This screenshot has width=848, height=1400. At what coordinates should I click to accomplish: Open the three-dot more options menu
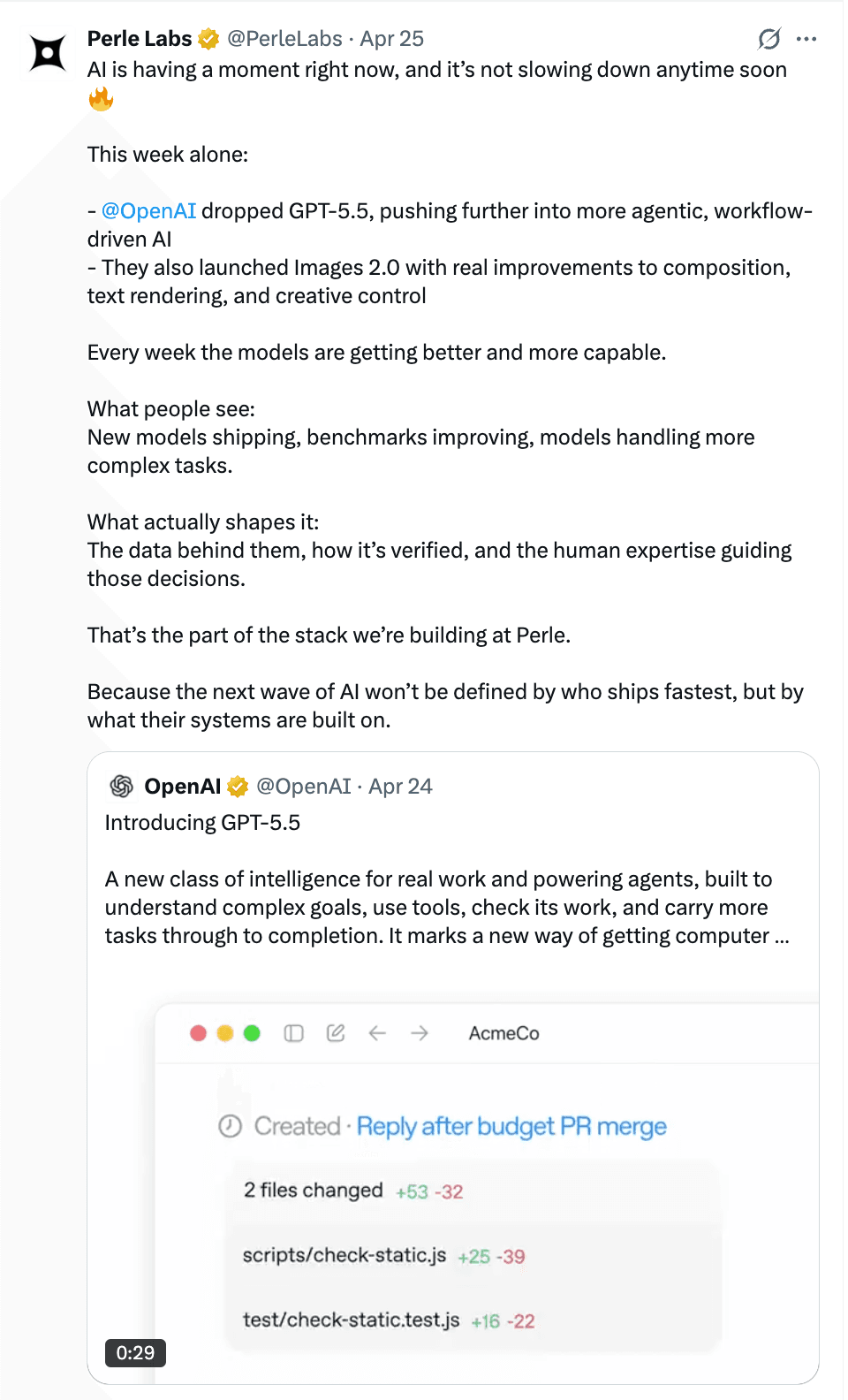806,39
